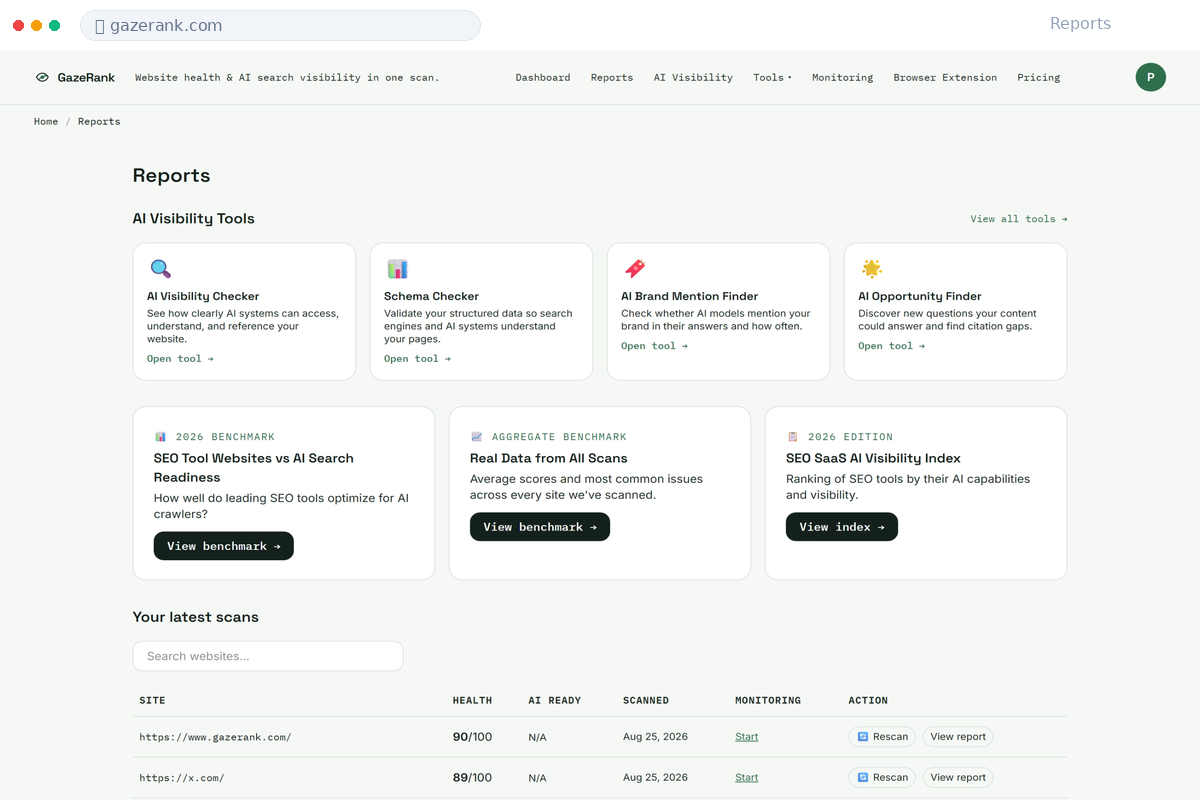View report for x.com
1200x800 pixels.
click(958, 777)
